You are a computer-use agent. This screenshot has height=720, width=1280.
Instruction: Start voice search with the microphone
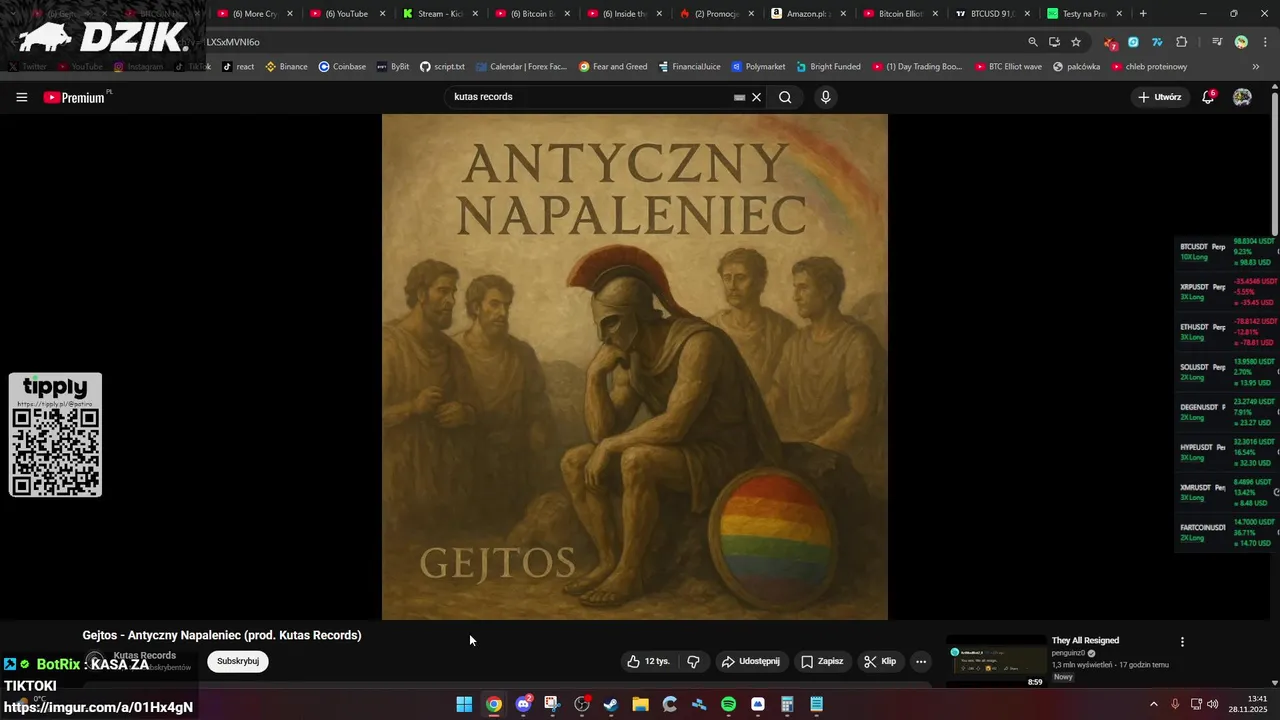pos(825,97)
